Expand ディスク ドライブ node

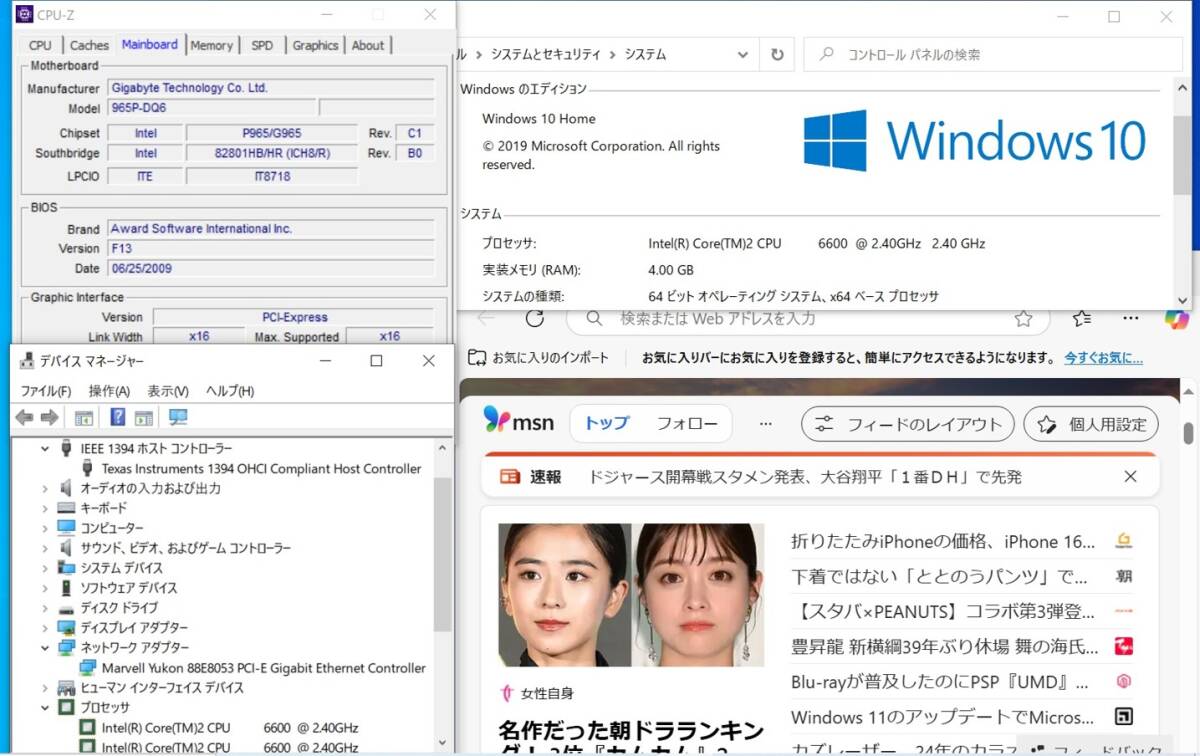(x=45, y=608)
